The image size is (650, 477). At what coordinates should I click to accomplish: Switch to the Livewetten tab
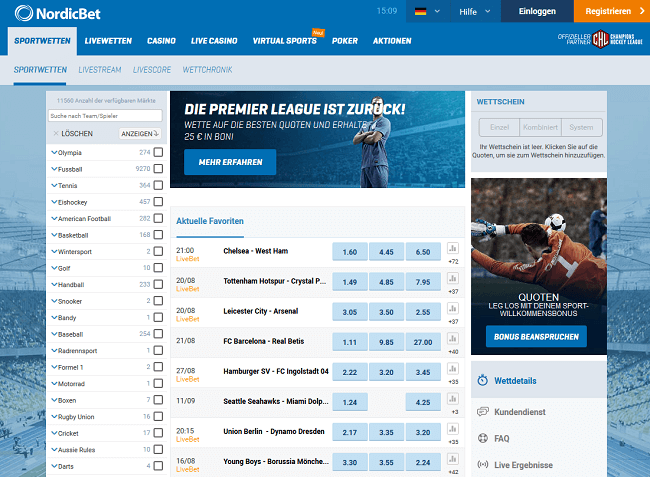108,41
